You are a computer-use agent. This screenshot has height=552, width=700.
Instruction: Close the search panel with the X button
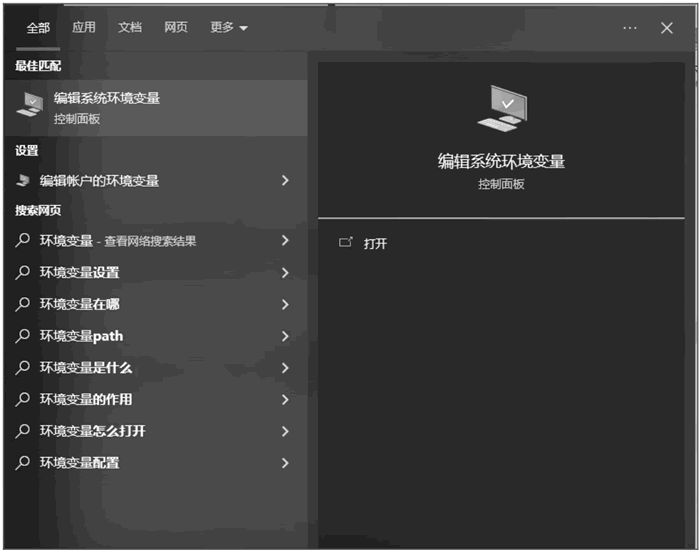point(667,28)
